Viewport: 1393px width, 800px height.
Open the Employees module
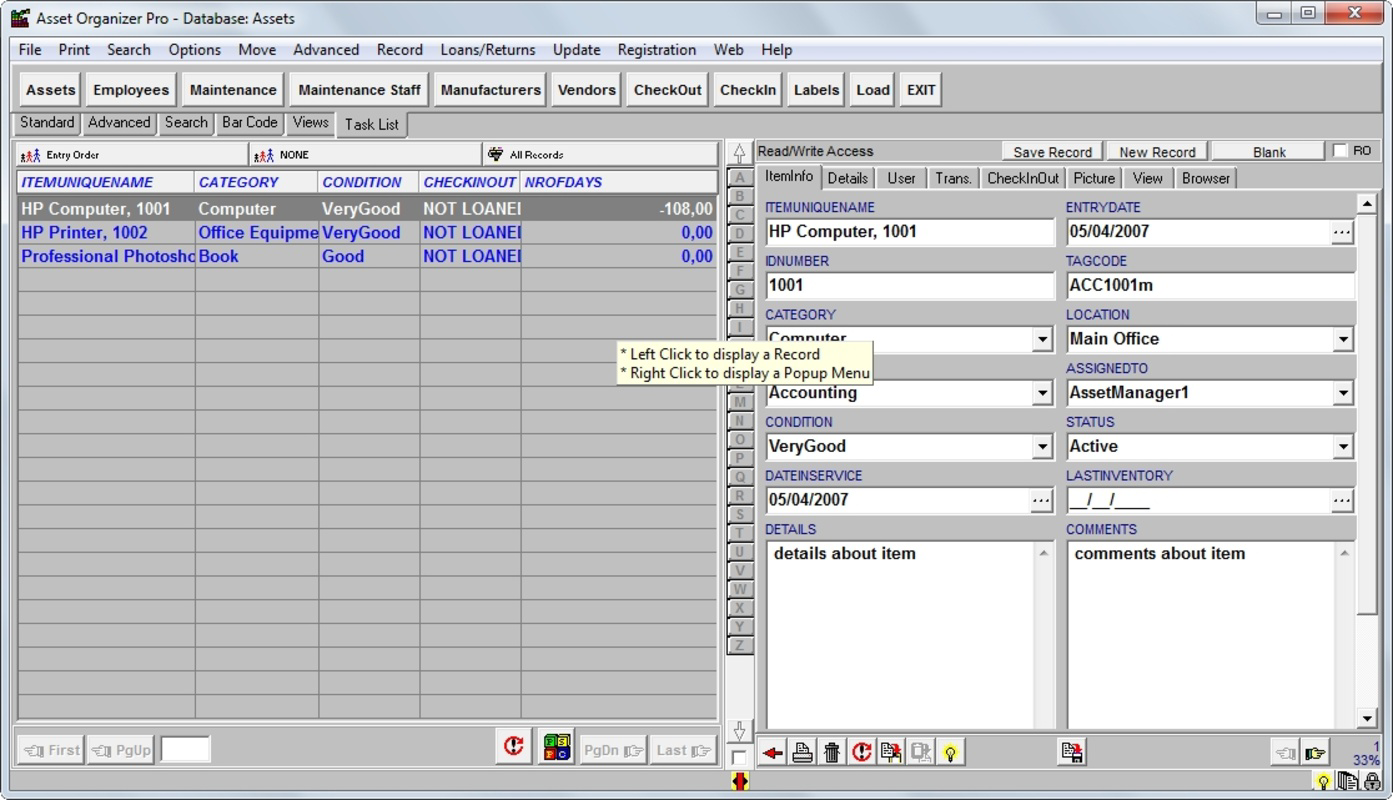click(x=131, y=90)
